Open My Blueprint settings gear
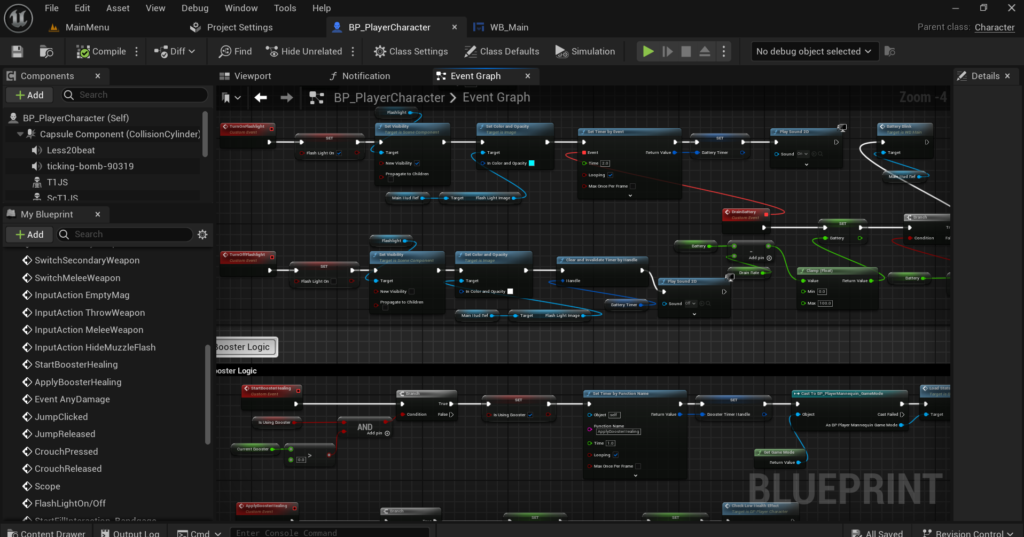1024x537 pixels. click(202, 234)
